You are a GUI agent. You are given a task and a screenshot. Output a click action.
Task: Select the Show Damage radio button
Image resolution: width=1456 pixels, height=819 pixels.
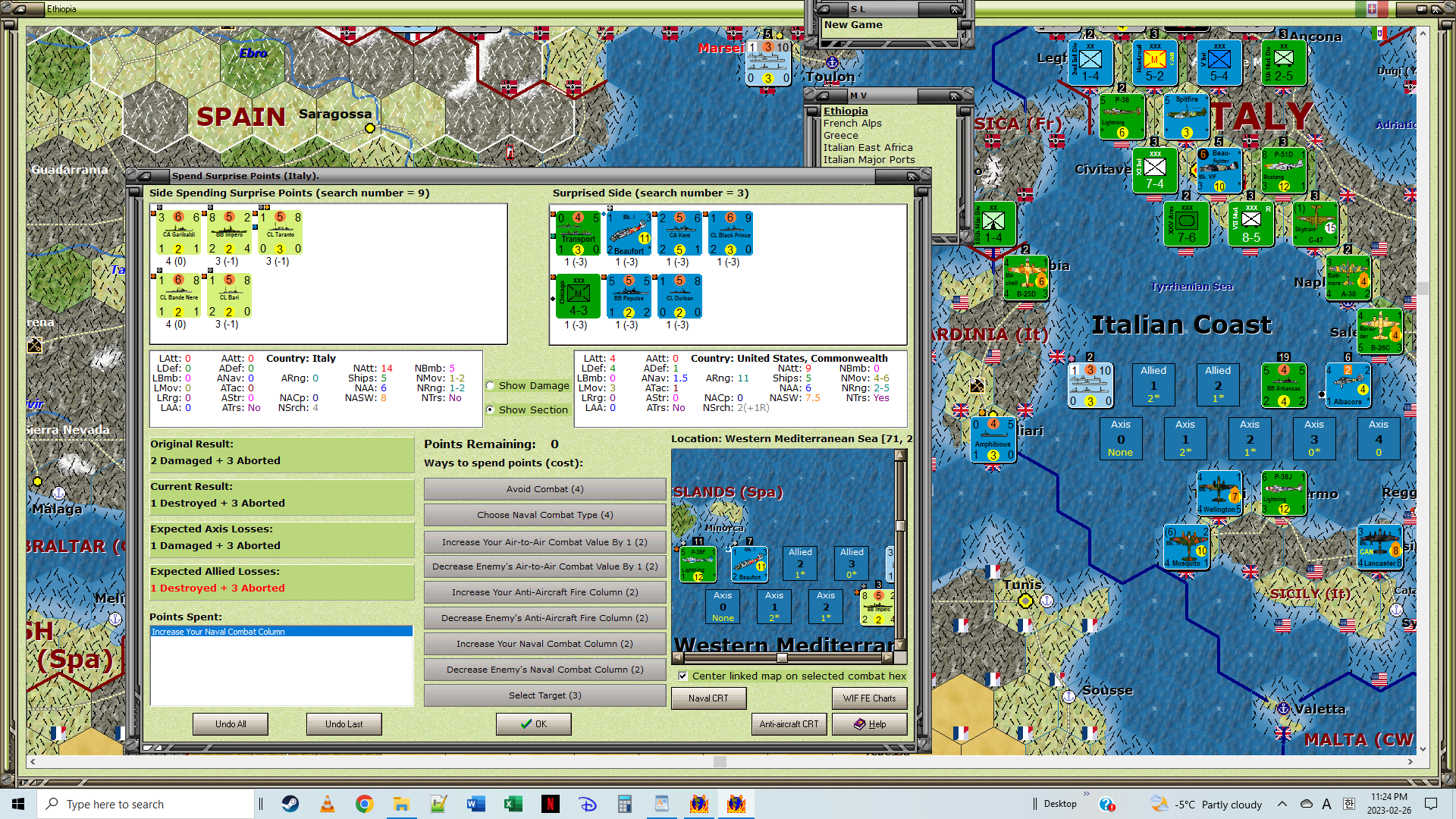click(491, 386)
